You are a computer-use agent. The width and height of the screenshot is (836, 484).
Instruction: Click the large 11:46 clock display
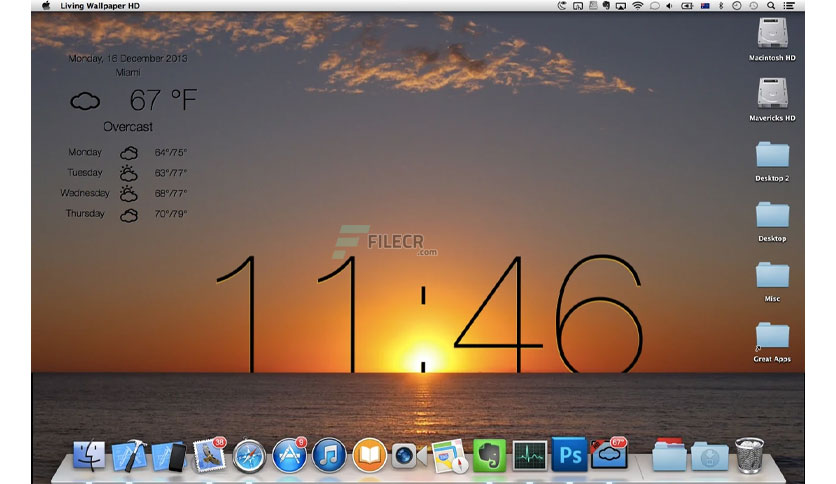click(x=429, y=313)
